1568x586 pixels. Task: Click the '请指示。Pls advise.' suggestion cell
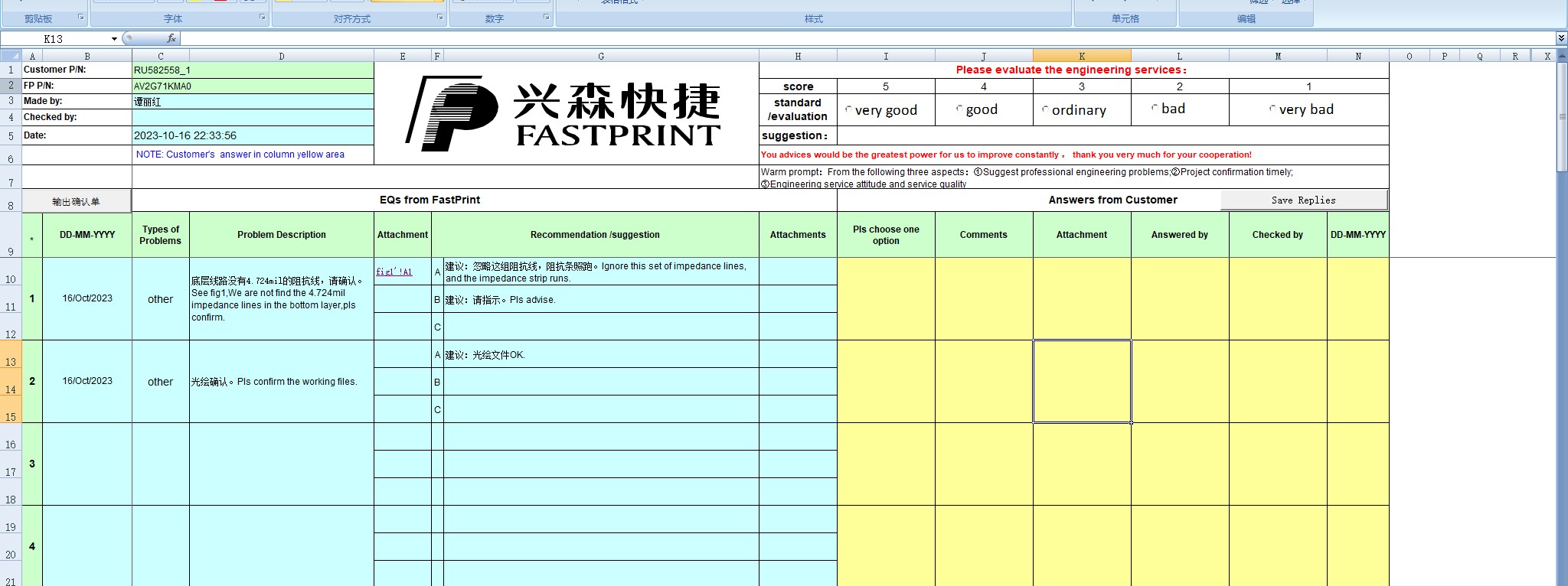pyautogui.click(x=601, y=299)
